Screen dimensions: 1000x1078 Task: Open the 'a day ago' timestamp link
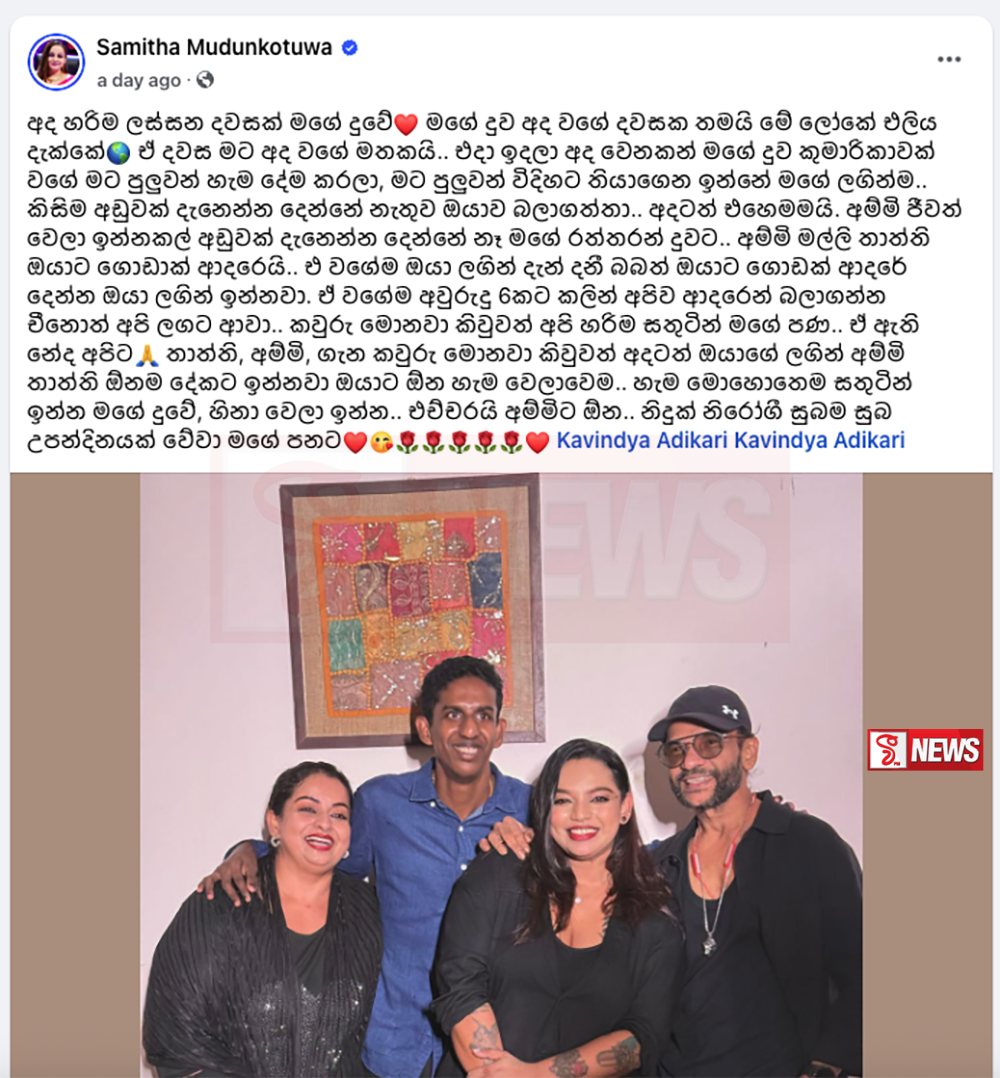pyautogui.click(x=138, y=80)
